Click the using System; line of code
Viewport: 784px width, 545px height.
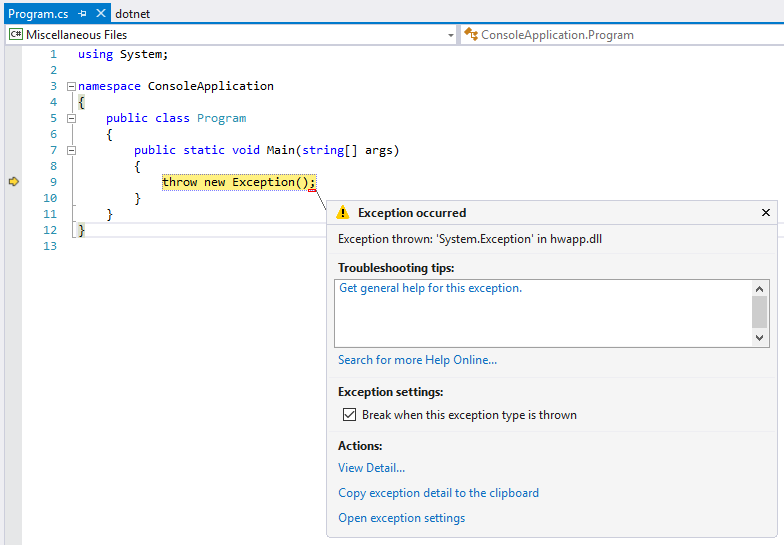pyautogui.click(x=123, y=54)
